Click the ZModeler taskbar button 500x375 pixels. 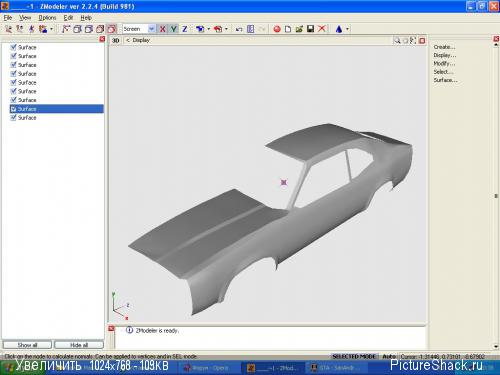(273, 368)
